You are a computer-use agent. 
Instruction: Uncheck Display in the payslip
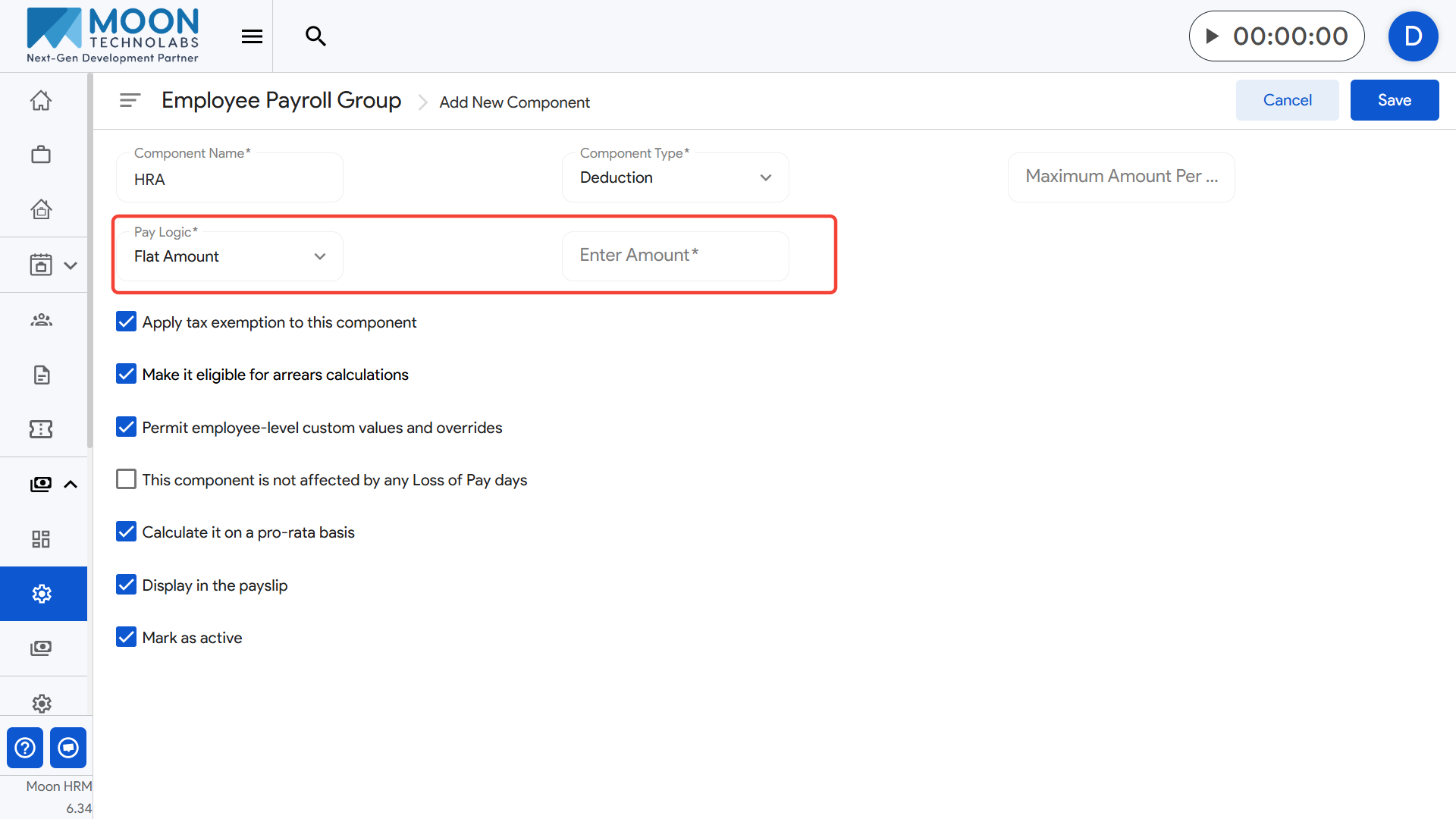tap(126, 585)
